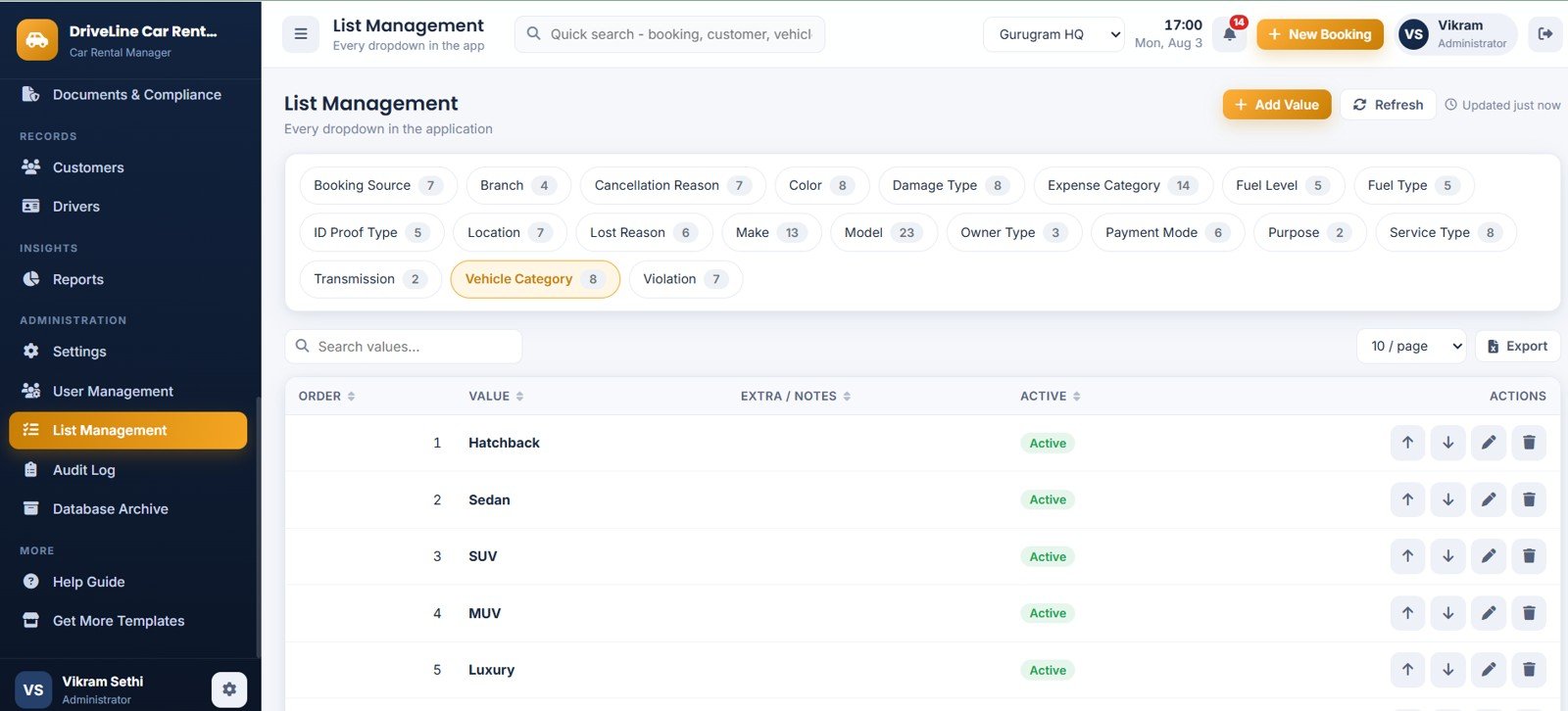The image size is (1568, 711).
Task: Open User Management in the sidebar
Action: (x=128, y=391)
